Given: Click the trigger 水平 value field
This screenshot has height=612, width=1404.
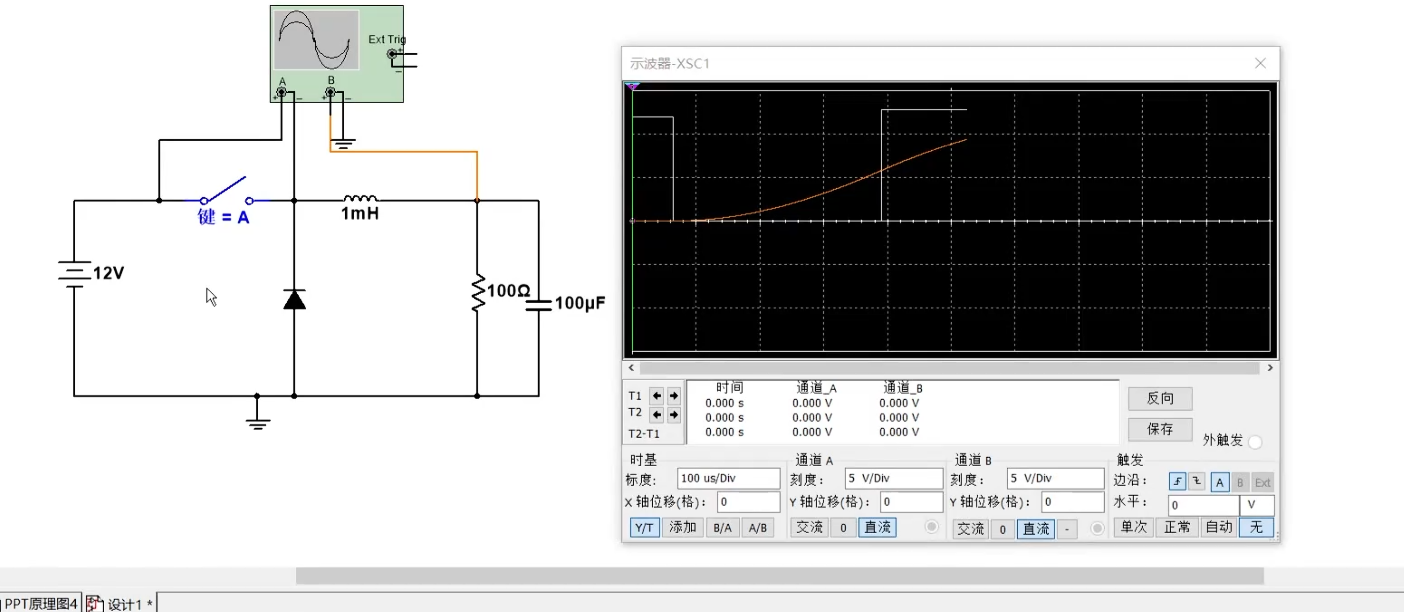Looking at the screenshot, I should click(x=1204, y=506).
